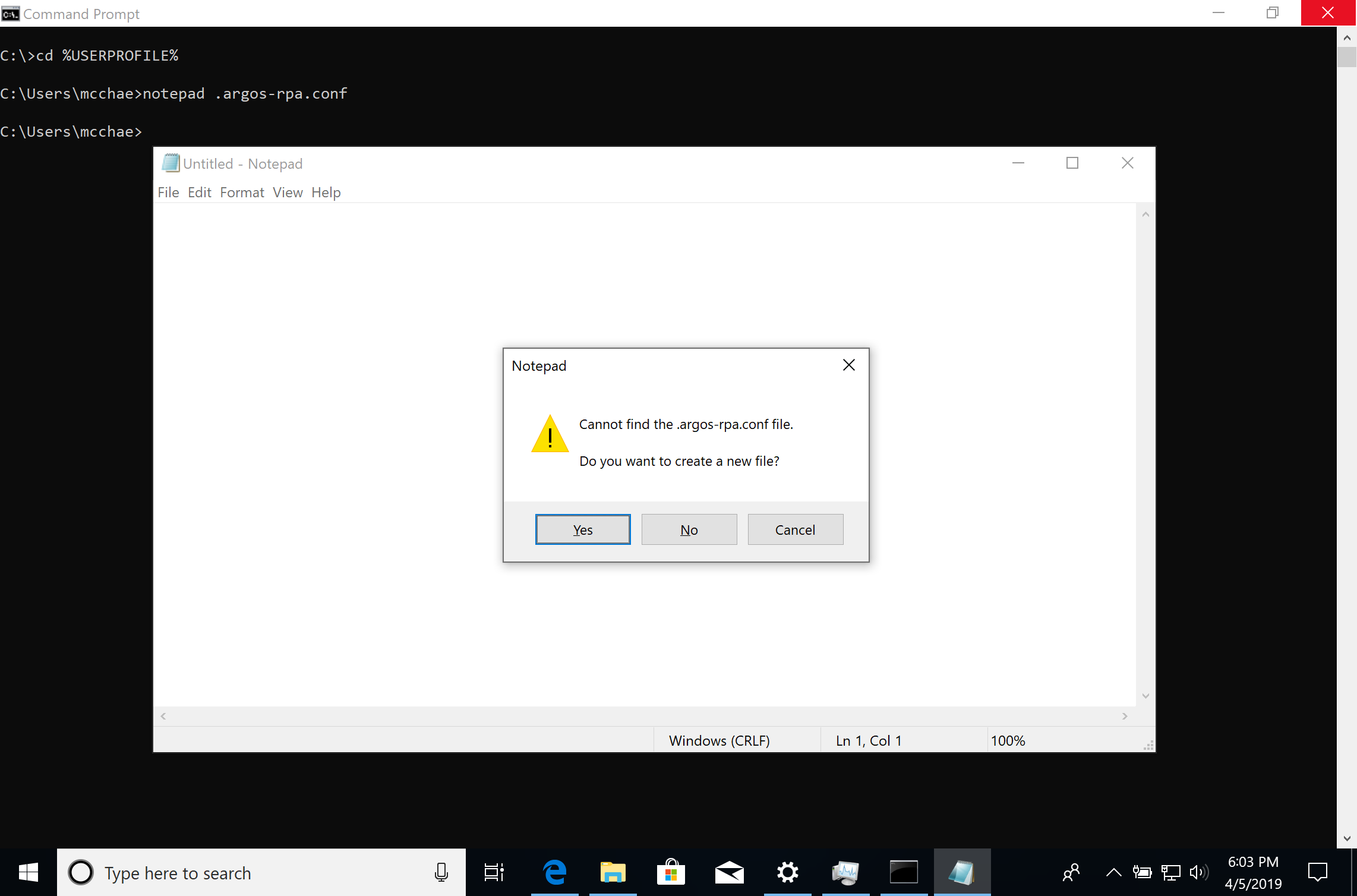Click Command Prompt scrollbar down arrow
Image resolution: width=1357 pixels, height=896 pixels.
coord(1346,838)
